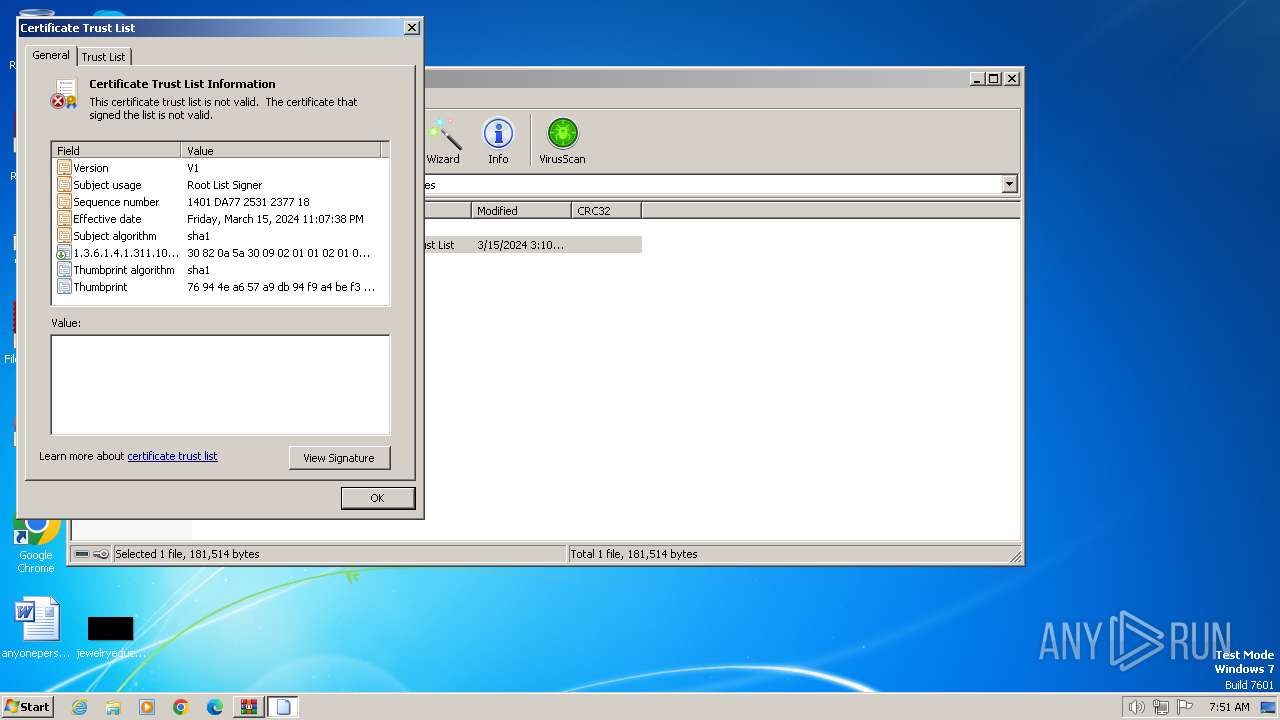Launch Microsoft Edge from the taskbar

coord(215,707)
